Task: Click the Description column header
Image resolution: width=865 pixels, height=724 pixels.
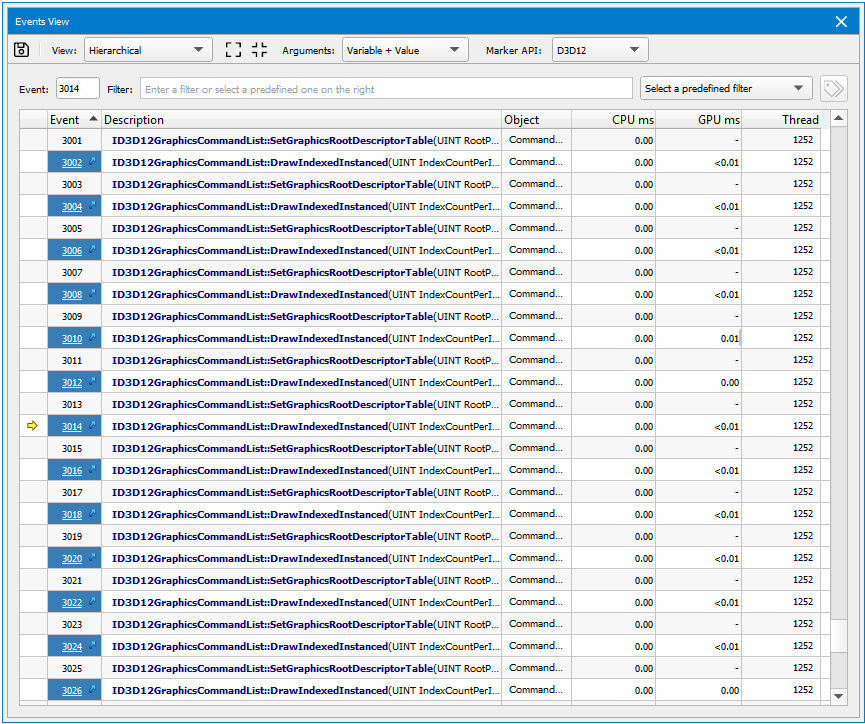Action: point(300,120)
